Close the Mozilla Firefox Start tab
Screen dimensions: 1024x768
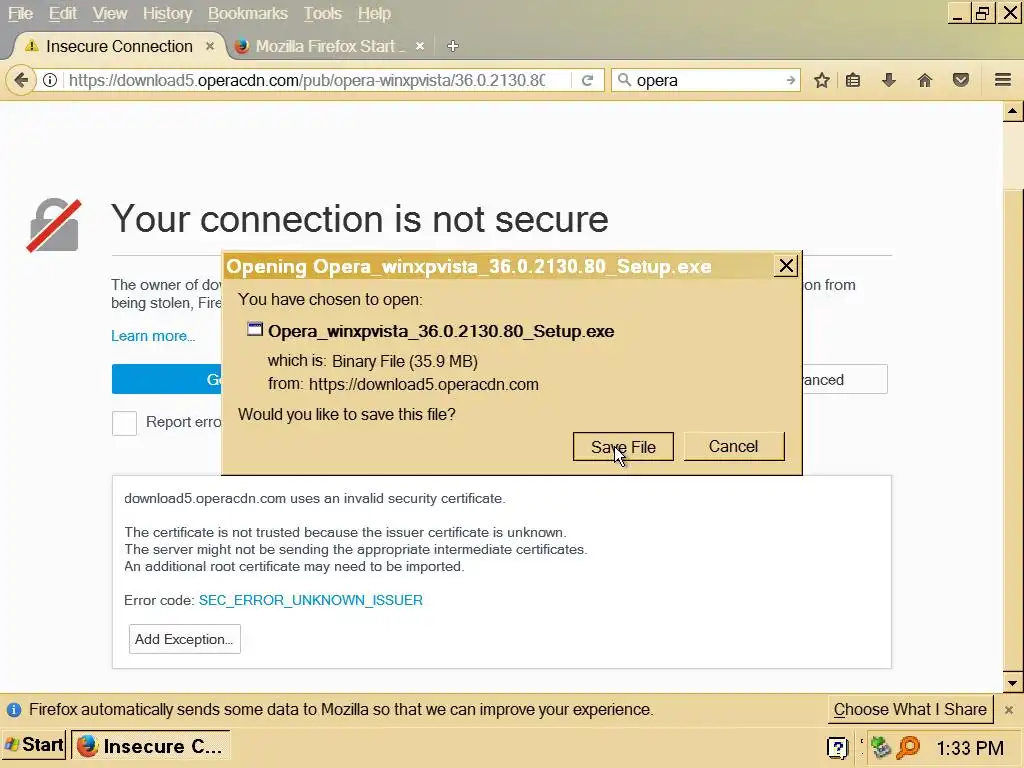click(420, 46)
